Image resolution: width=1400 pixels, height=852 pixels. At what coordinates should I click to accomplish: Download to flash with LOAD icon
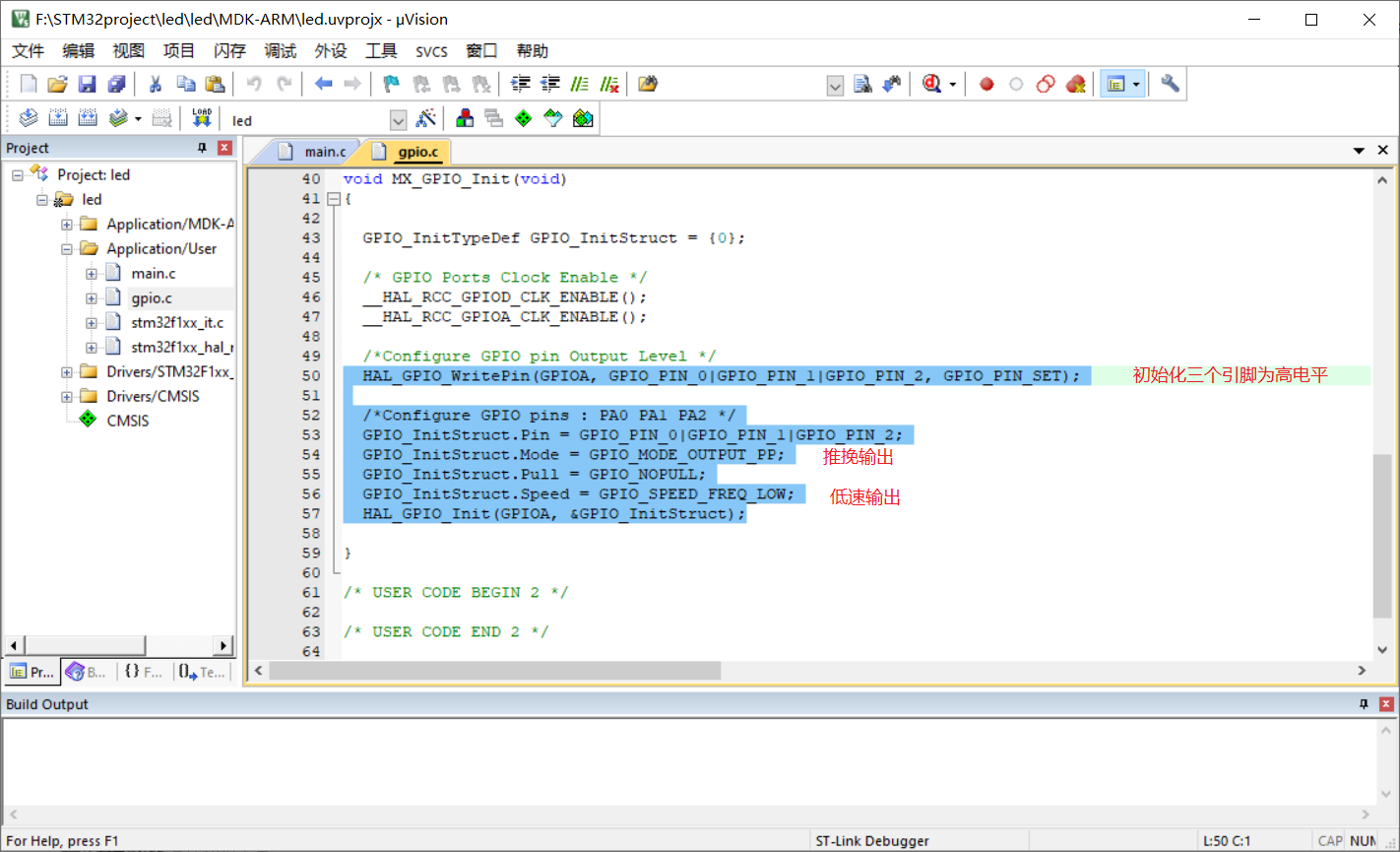(202, 119)
